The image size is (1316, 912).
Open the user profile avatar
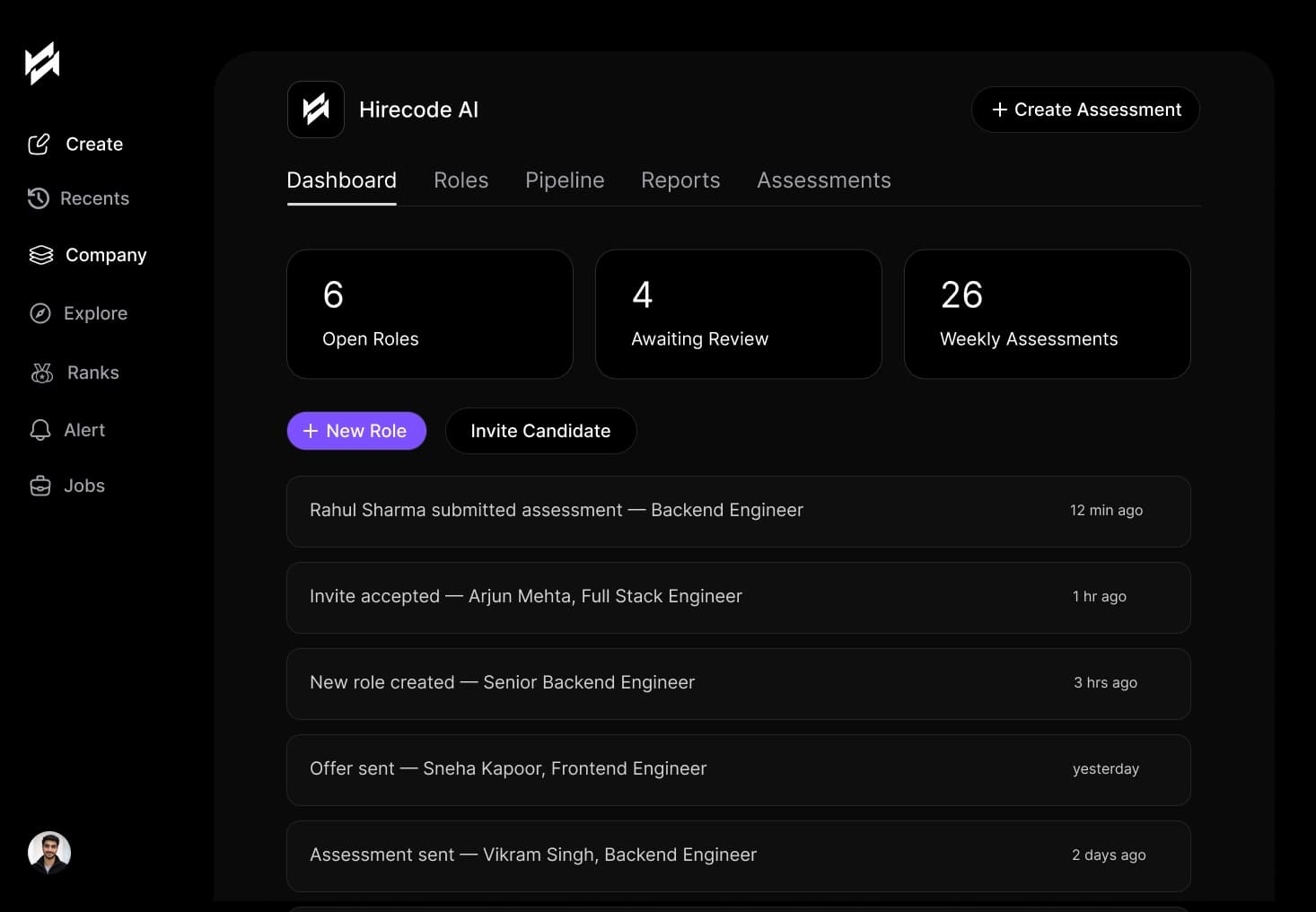coord(49,853)
